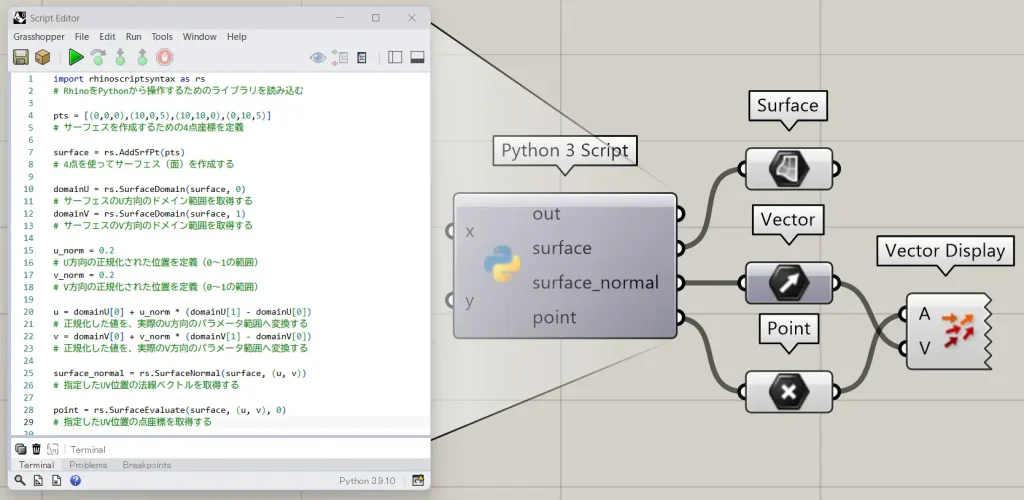The height and width of the screenshot is (500, 1024).
Task: Click the first document icon beside the magnifier
Action: (x=38, y=480)
